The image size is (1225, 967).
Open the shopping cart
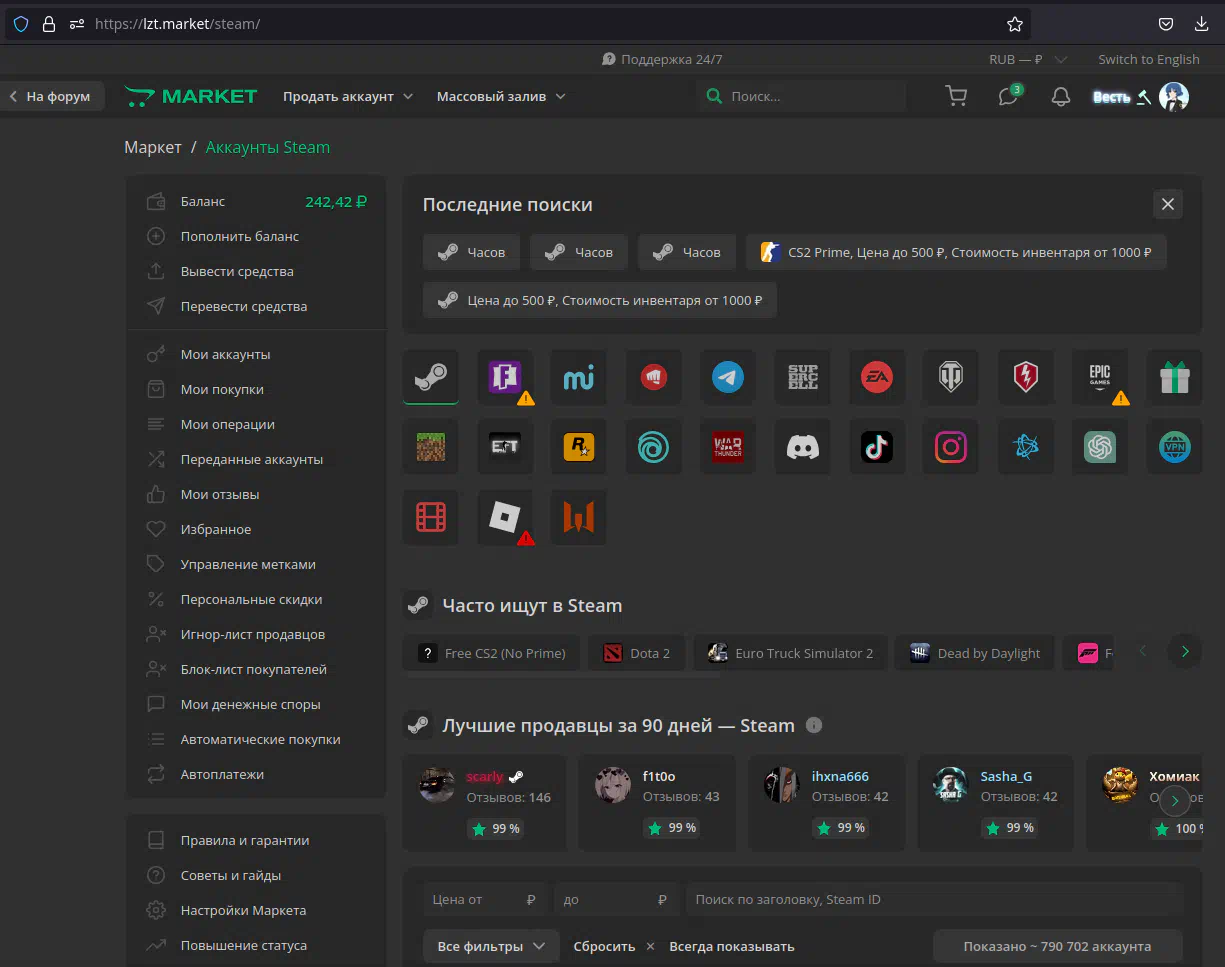point(956,96)
